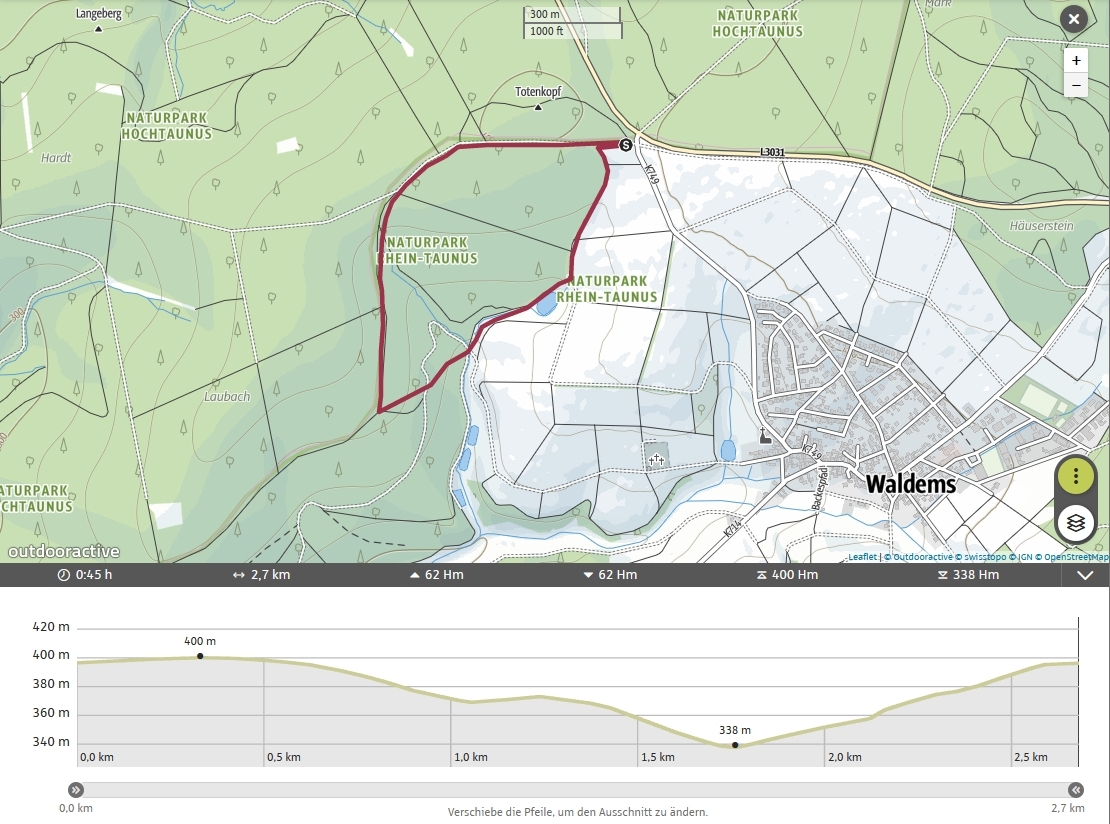Open the Outdooractive attribution link
The image size is (1110, 824).
click(920, 557)
